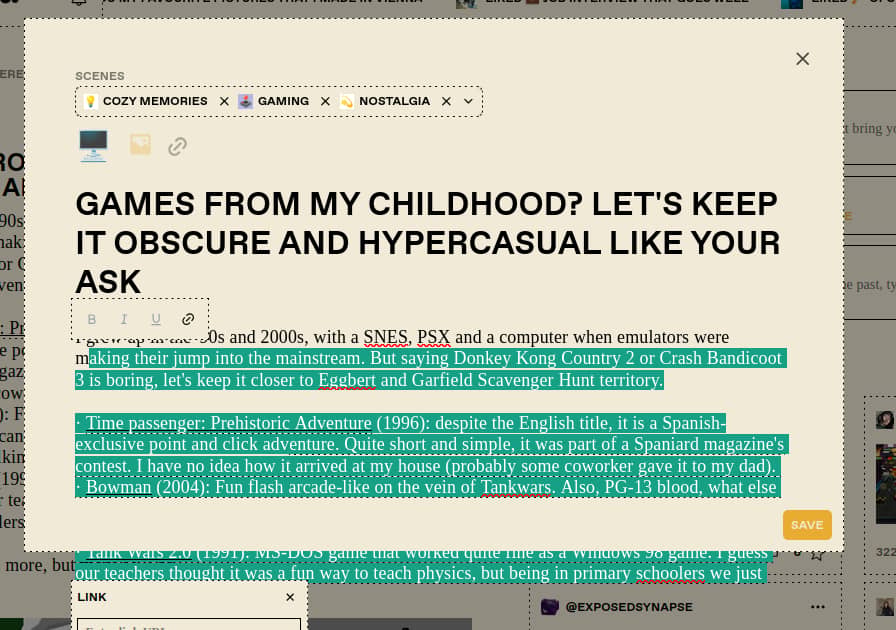Click the post title heading
This screenshot has height=630, width=896.
(x=427, y=242)
